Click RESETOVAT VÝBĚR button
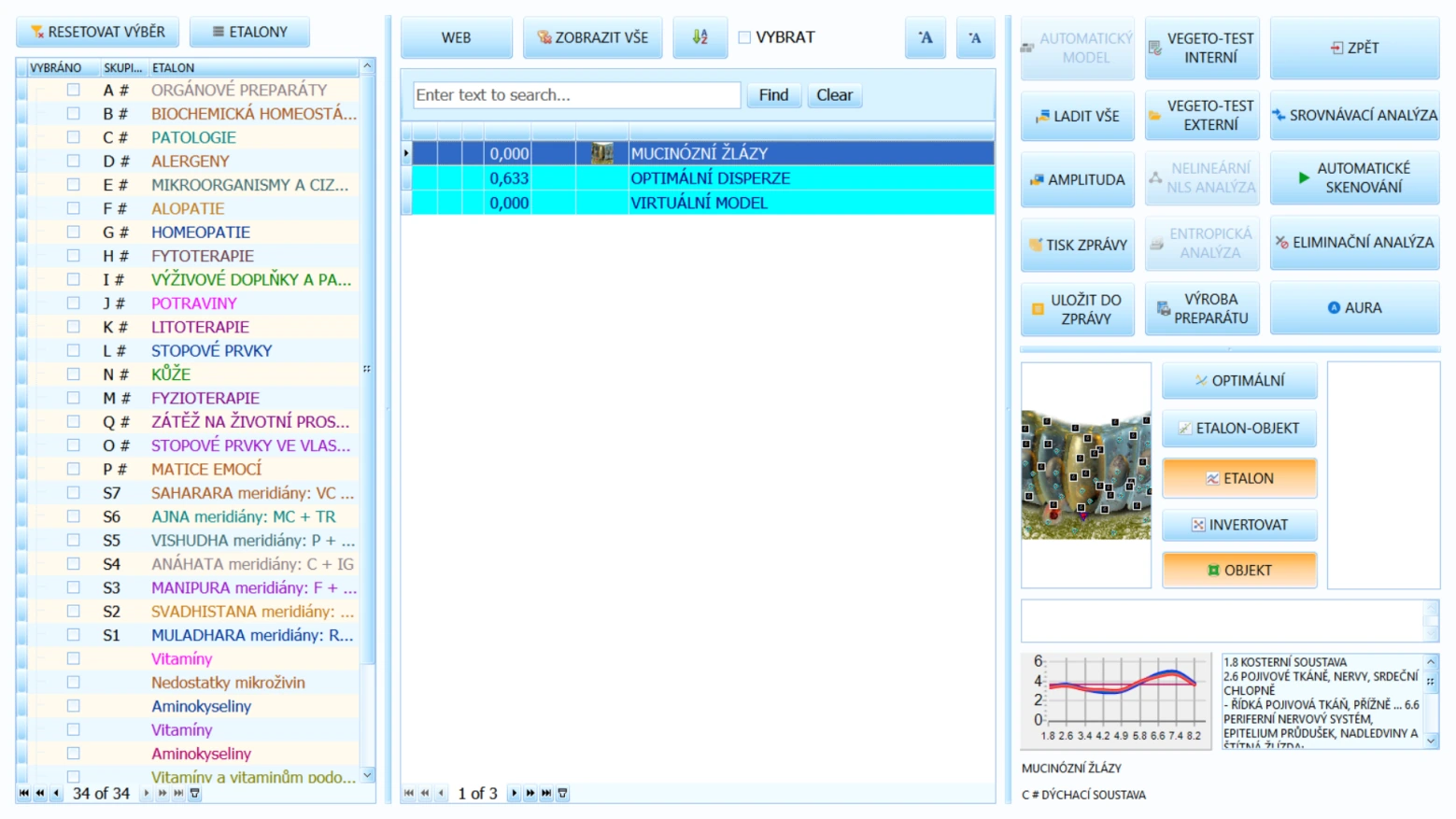 tap(98, 32)
